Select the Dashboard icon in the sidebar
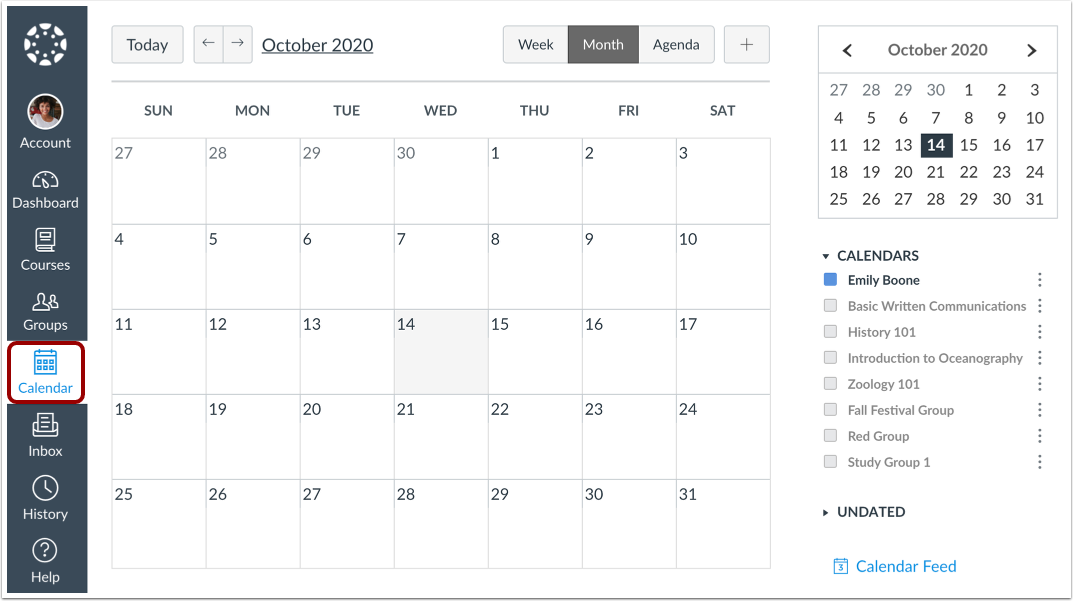The width and height of the screenshot is (1073, 601). tap(45, 180)
